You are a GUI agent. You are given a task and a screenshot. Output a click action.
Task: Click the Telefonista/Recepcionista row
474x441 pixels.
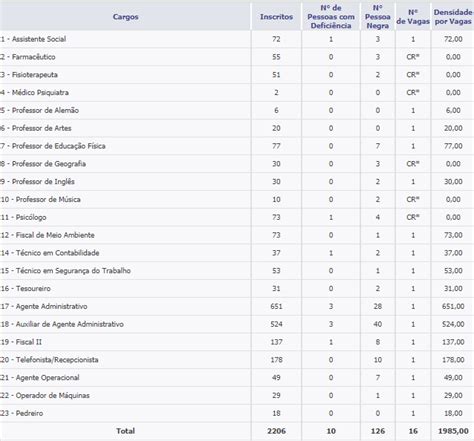237,360
